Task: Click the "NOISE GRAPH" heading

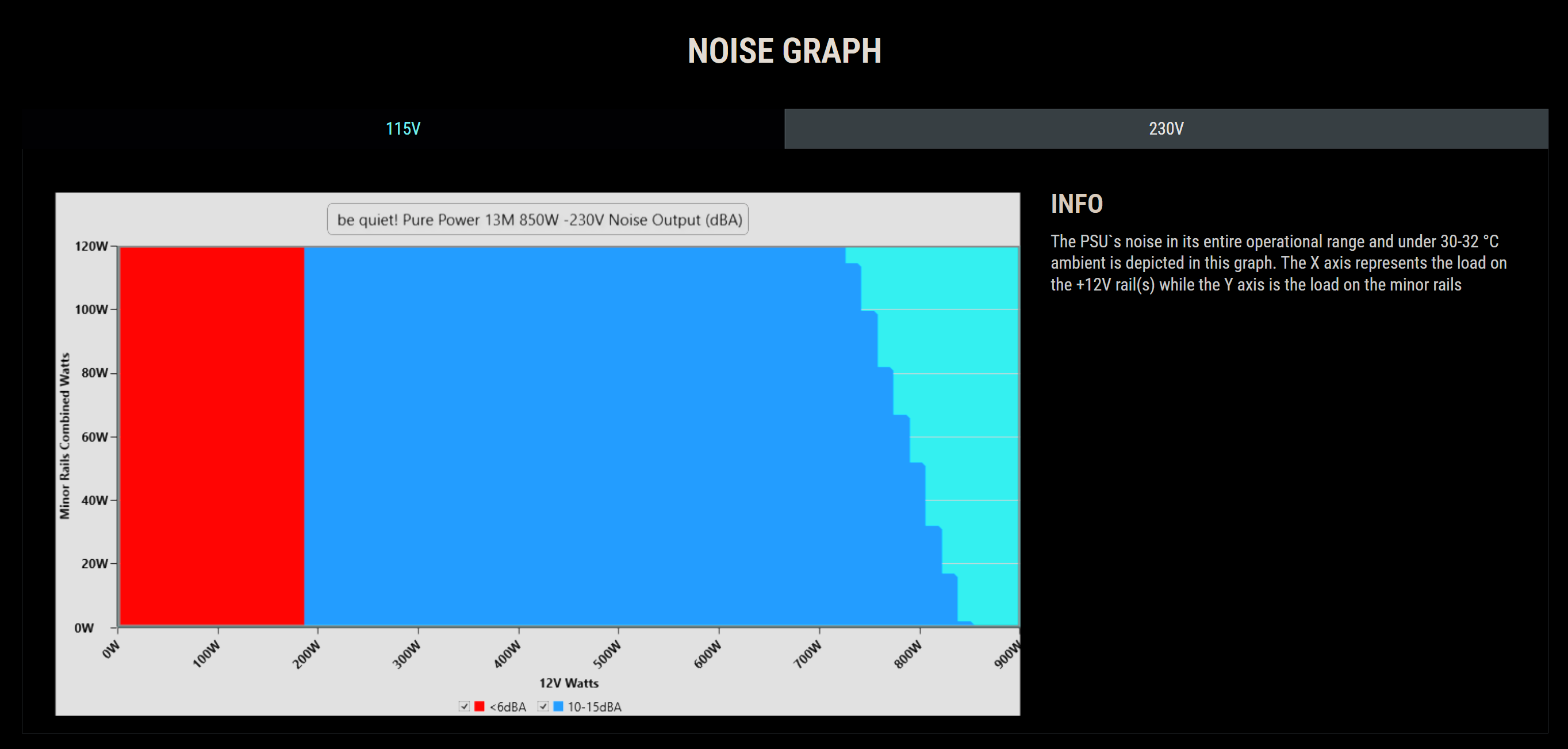Action: (x=784, y=51)
